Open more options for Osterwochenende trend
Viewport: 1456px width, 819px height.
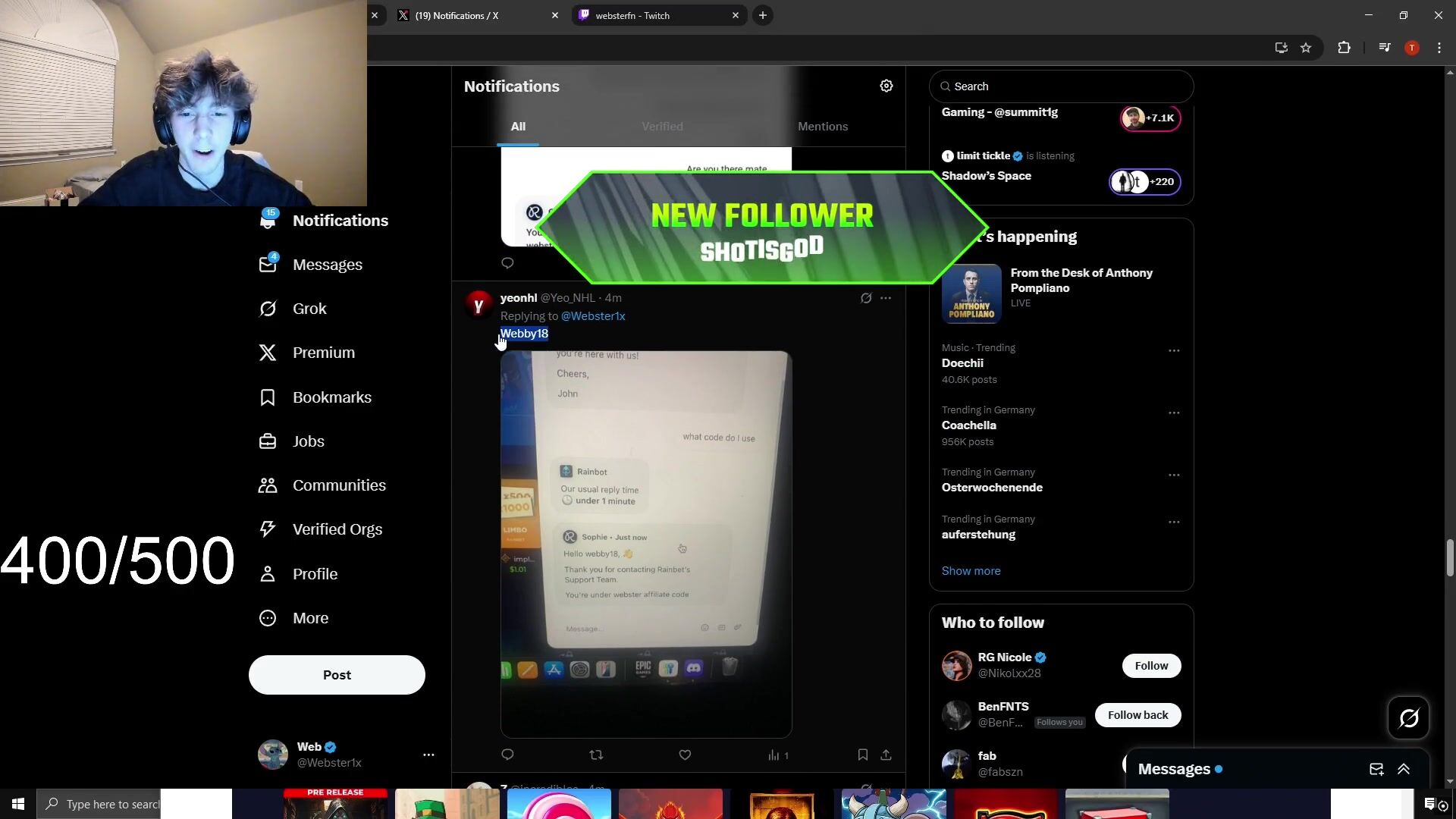(x=1174, y=475)
